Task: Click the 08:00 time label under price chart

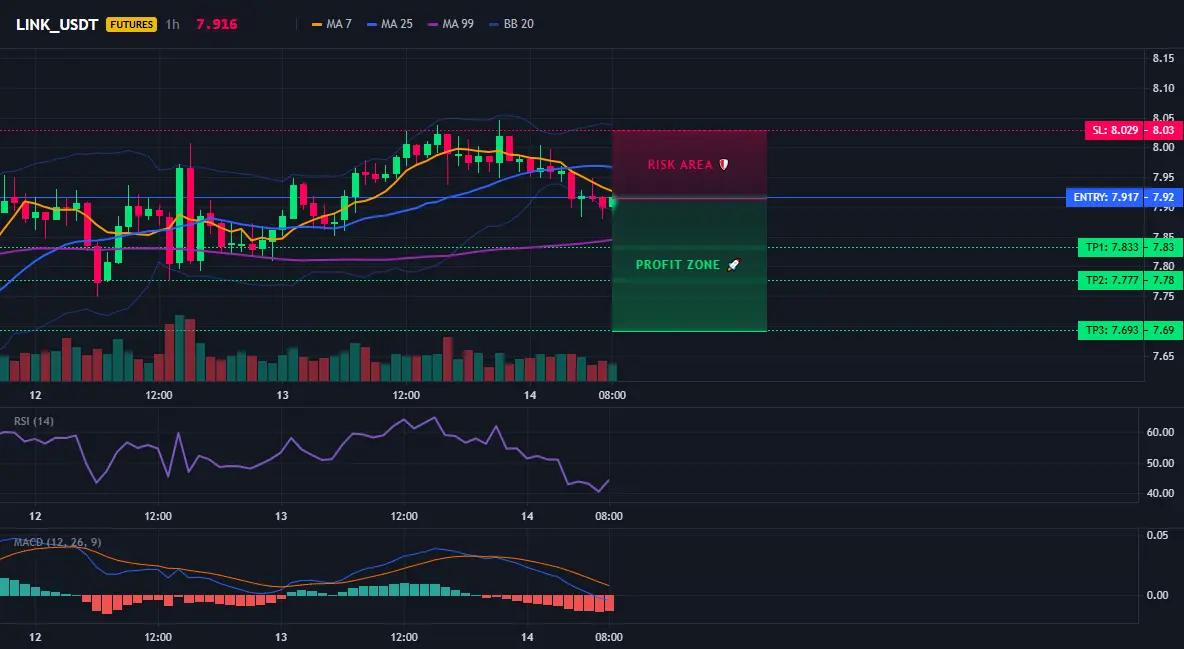Action: click(612, 395)
